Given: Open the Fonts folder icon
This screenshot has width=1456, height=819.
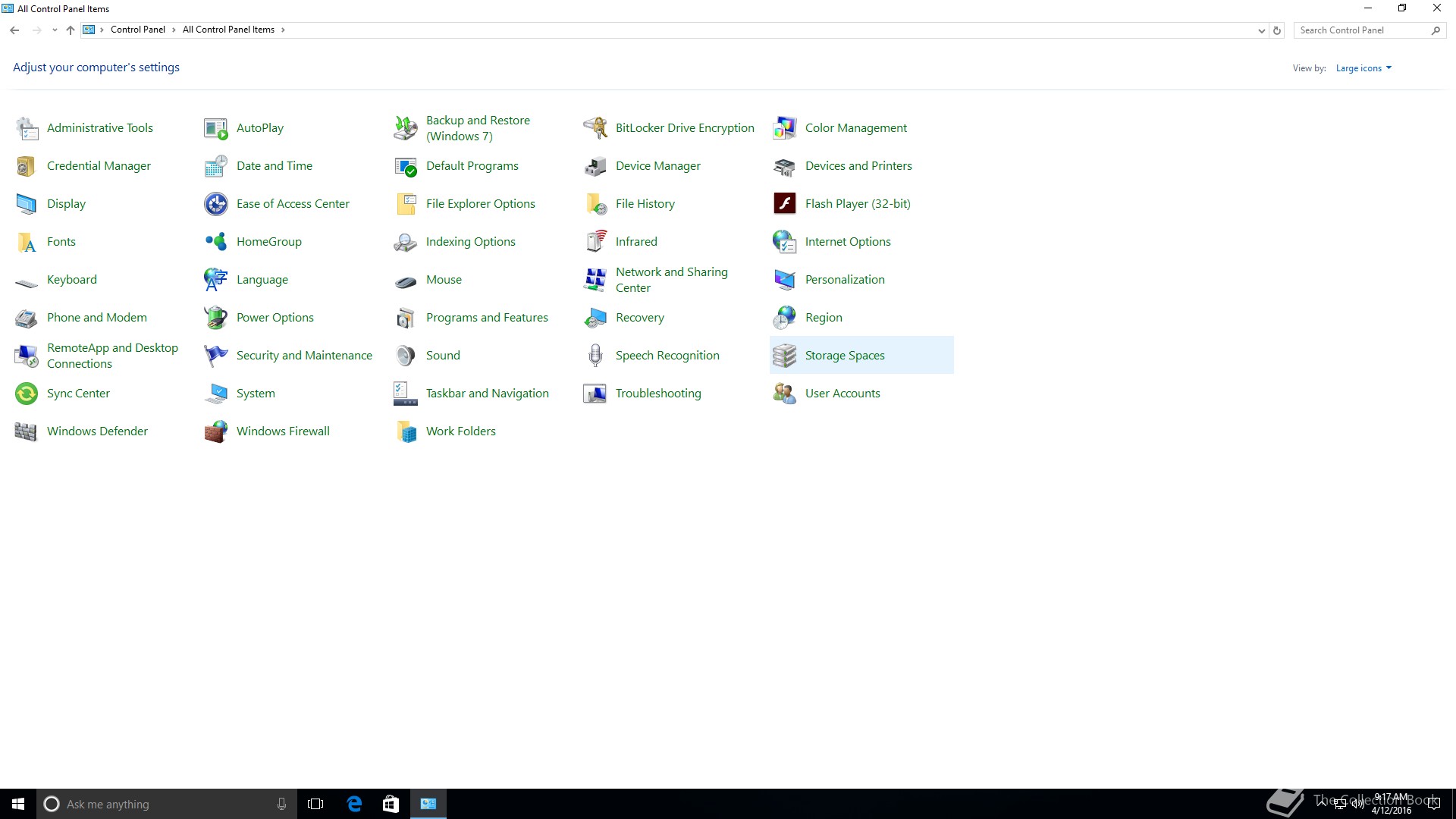Looking at the screenshot, I should [x=27, y=242].
